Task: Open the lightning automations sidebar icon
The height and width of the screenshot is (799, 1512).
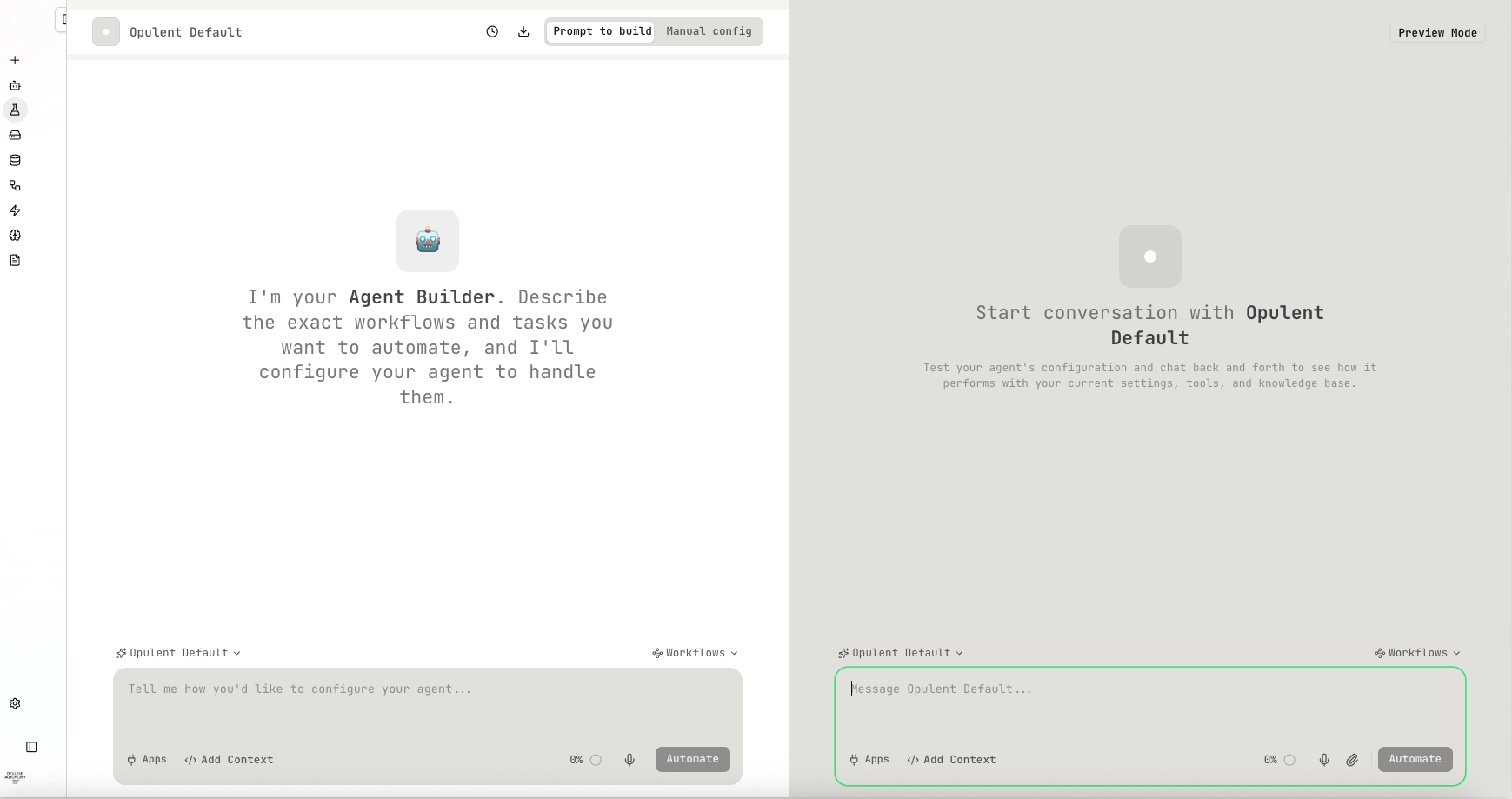Action: (15, 210)
